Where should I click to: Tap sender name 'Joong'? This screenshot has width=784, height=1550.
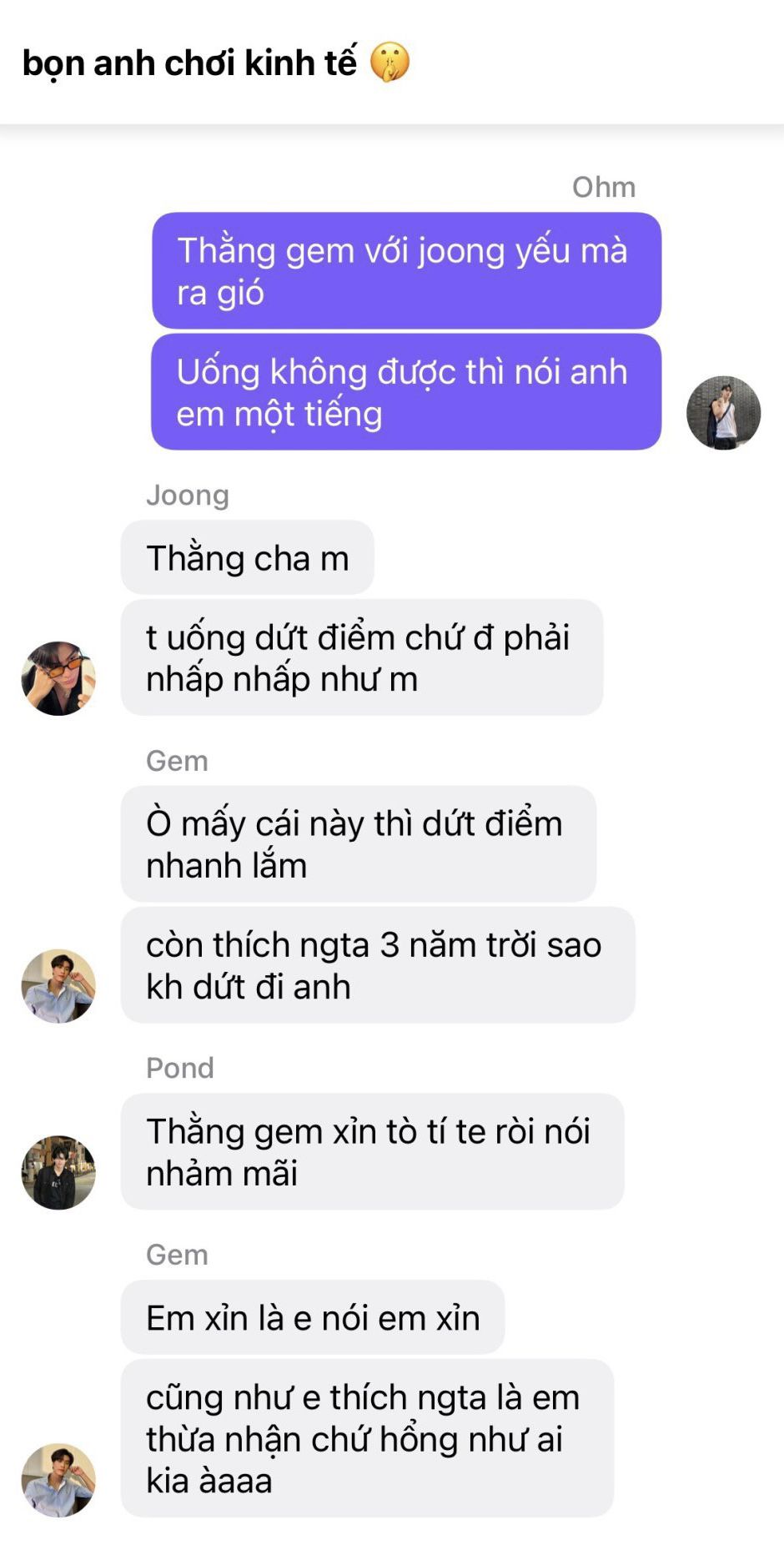(x=188, y=495)
